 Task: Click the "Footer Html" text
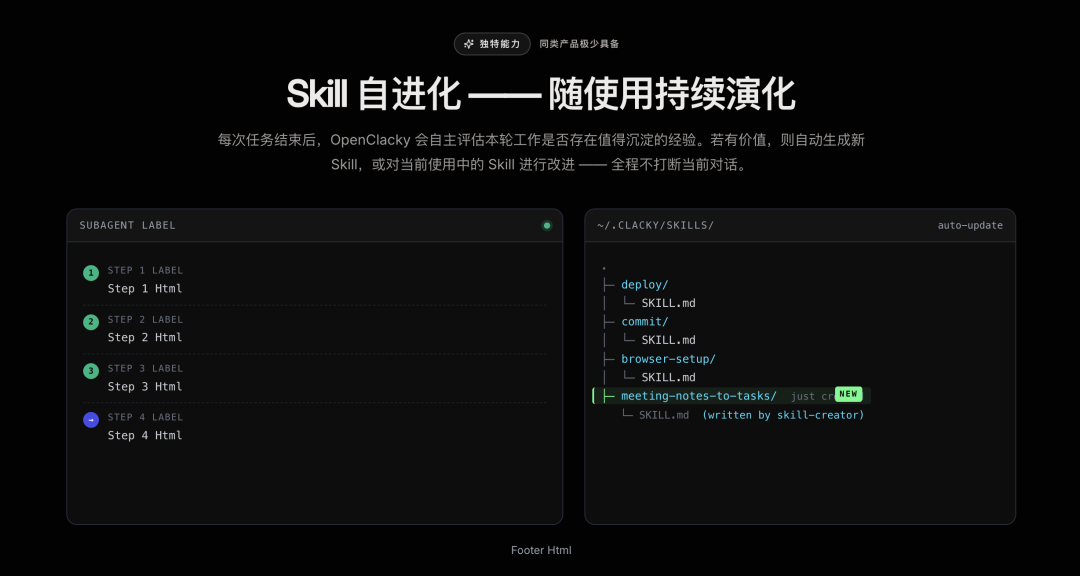(x=541, y=551)
